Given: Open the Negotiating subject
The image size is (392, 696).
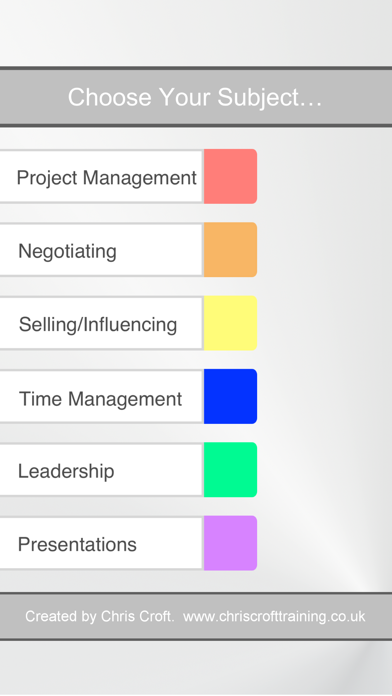Looking at the screenshot, I should (x=101, y=250).
